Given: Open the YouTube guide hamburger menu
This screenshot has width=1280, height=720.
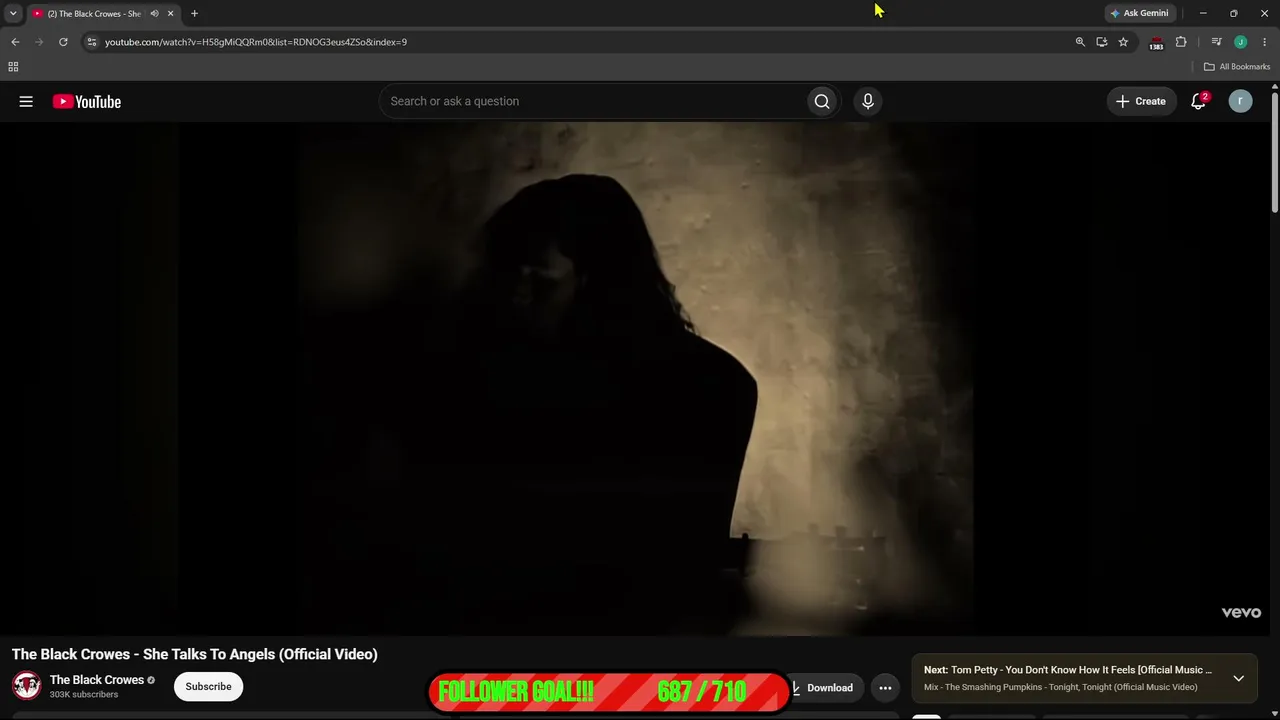Looking at the screenshot, I should point(26,101).
